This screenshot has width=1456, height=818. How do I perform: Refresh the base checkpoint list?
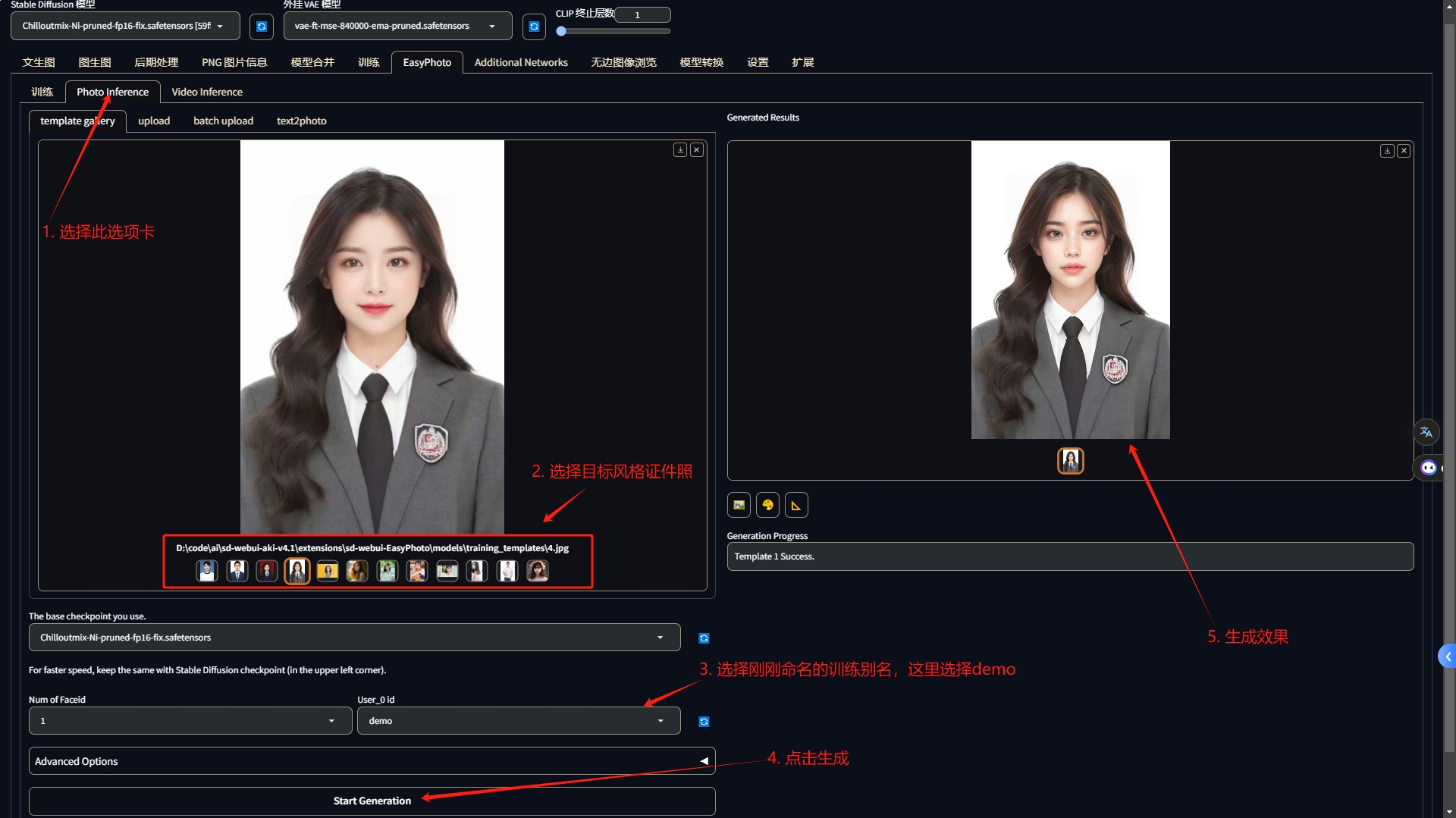tap(704, 638)
